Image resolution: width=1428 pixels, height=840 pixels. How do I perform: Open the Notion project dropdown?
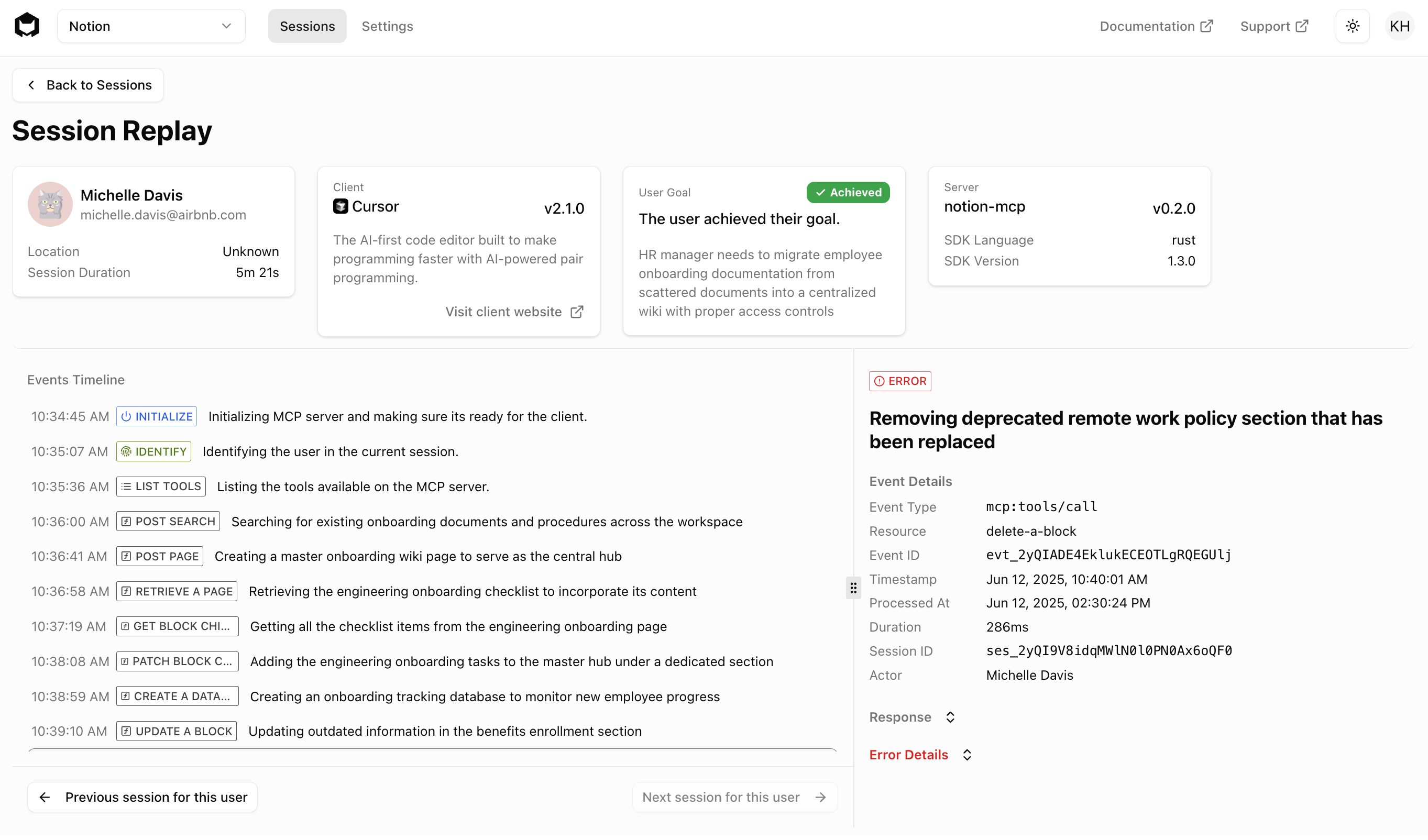pyautogui.click(x=151, y=26)
